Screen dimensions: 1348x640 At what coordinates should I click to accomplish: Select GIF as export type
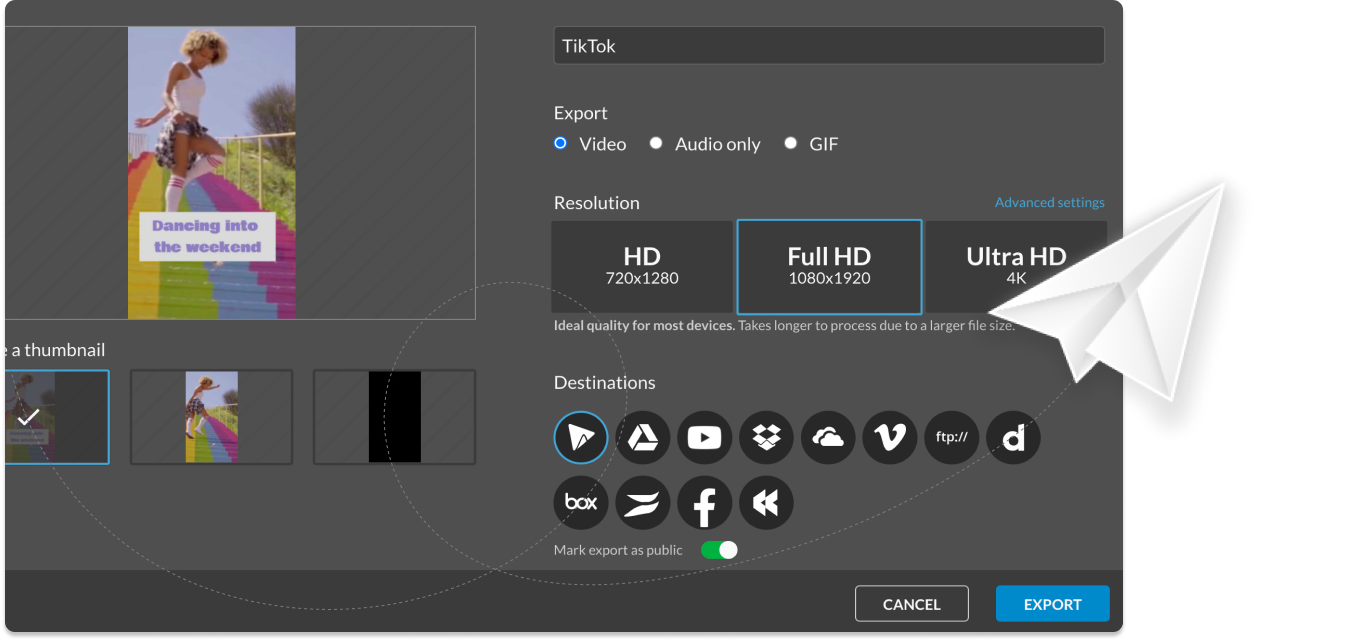(x=791, y=143)
